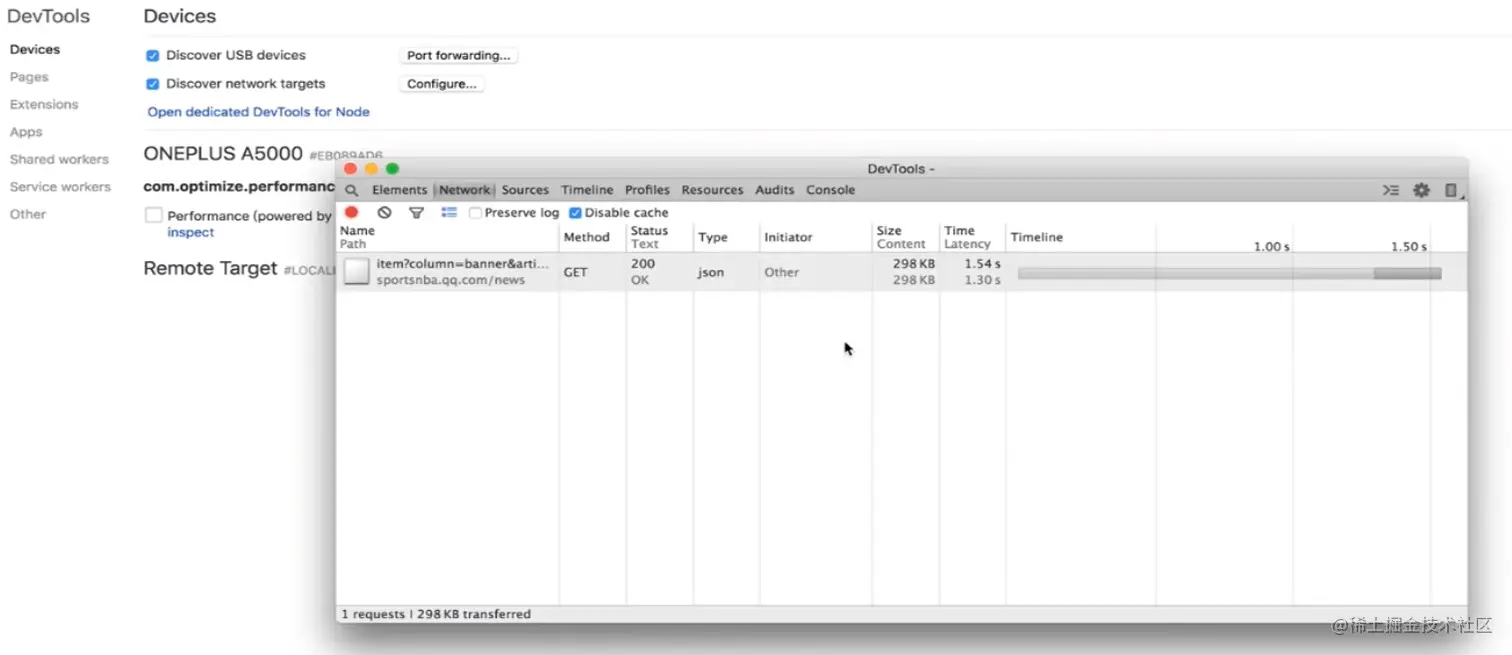Toggle the red record network log button
This screenshot has height=655, width=1512.
(x=352, y=212)
